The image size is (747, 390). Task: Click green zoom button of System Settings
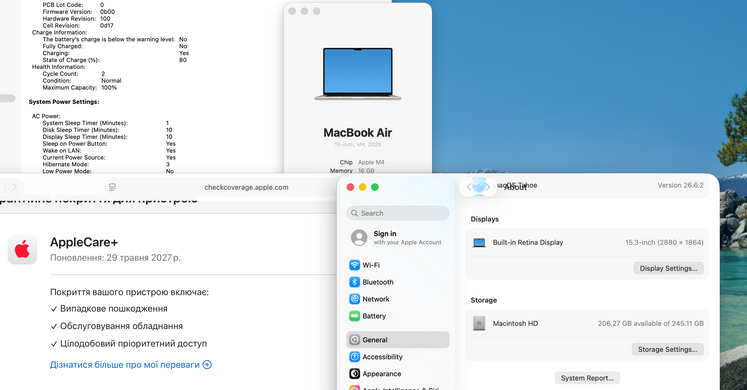coord(375,187)
